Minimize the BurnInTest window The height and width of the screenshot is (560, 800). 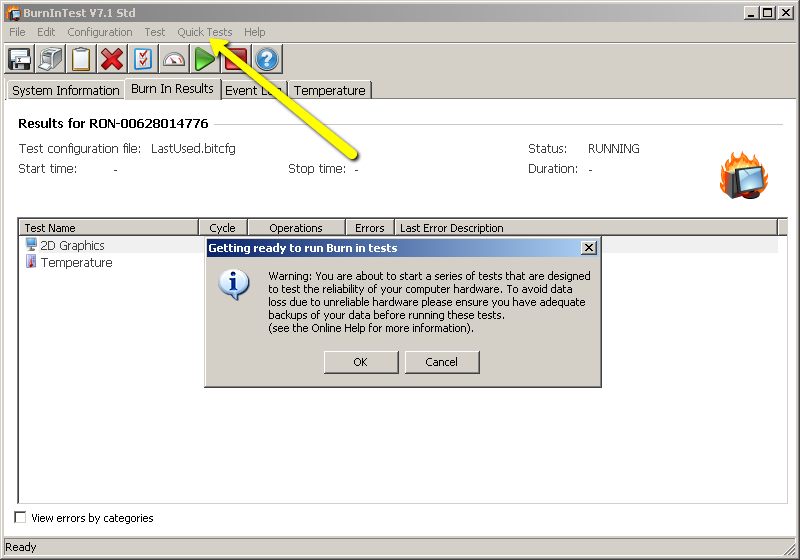[751, 13]
